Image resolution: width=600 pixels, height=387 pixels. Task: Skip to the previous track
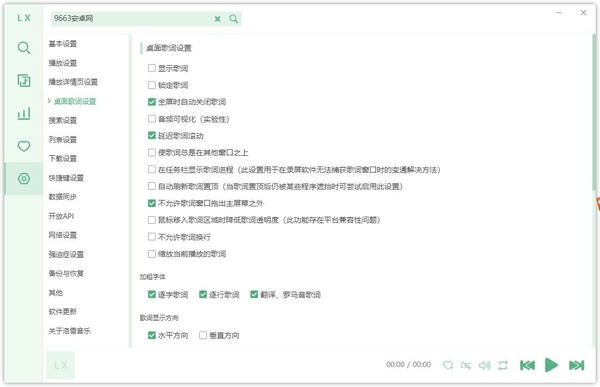[x=527, y=365]
